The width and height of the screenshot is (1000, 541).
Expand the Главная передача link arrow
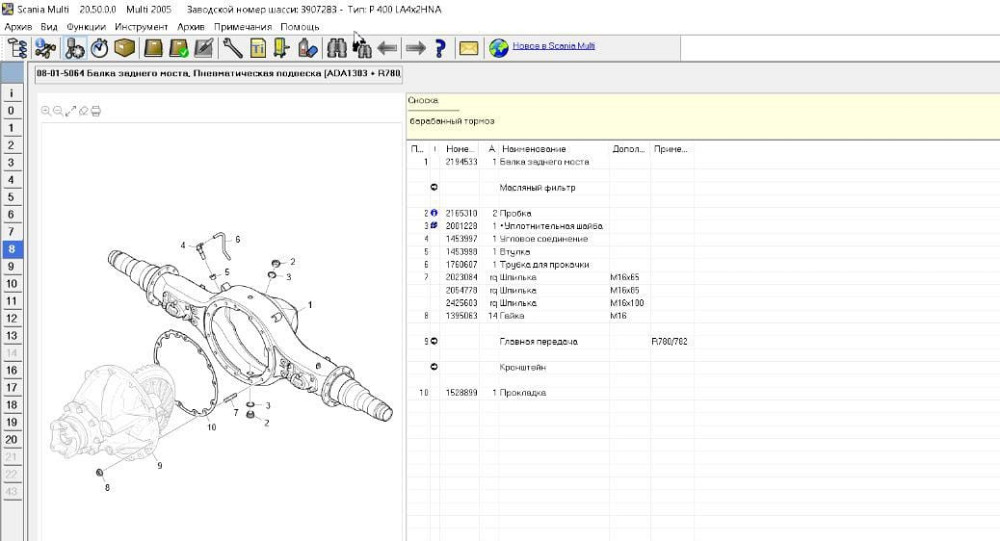point(434,341)
